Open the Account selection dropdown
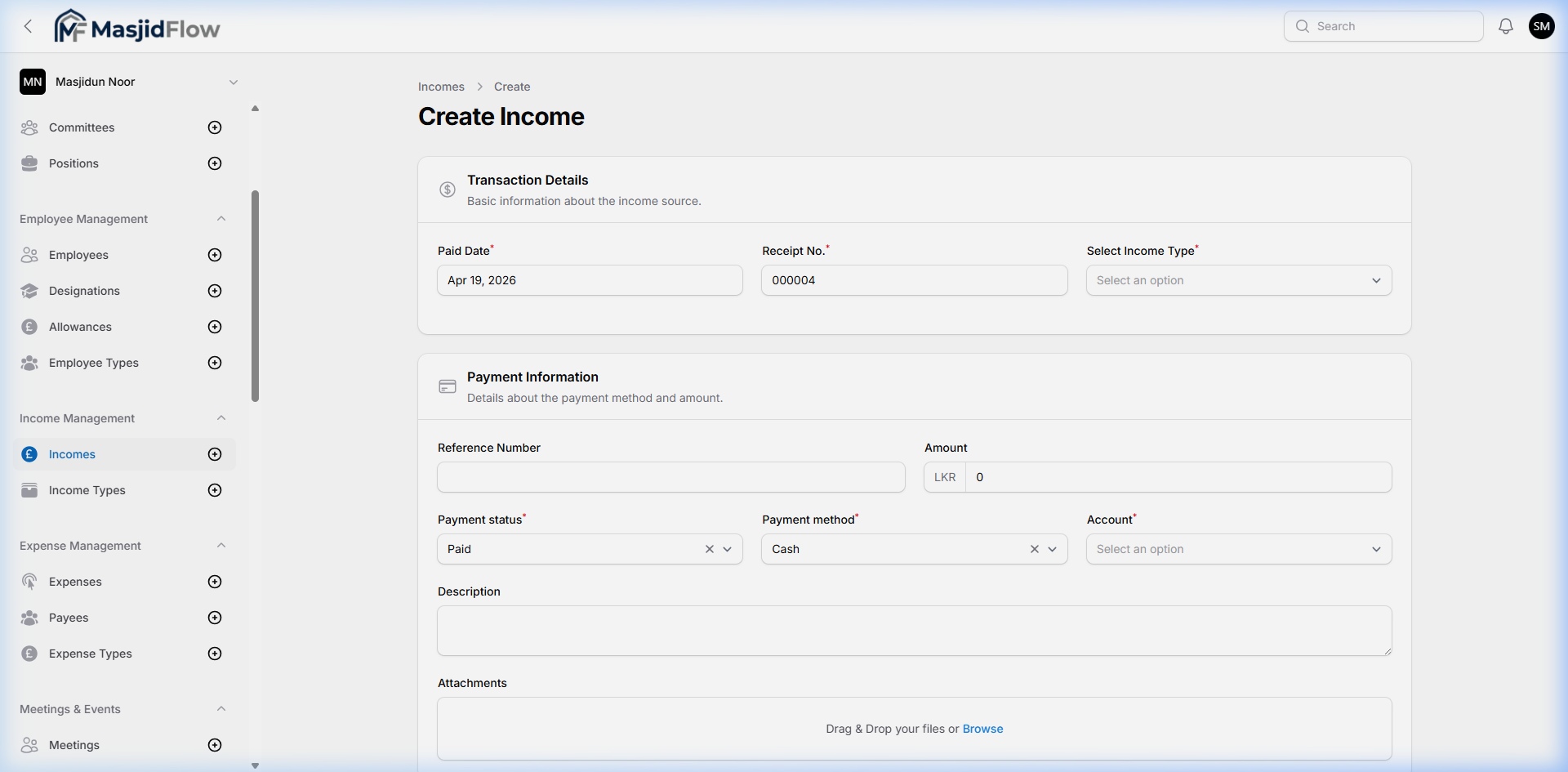This screenshot has width=1568, height=772. click(1238, 549)
